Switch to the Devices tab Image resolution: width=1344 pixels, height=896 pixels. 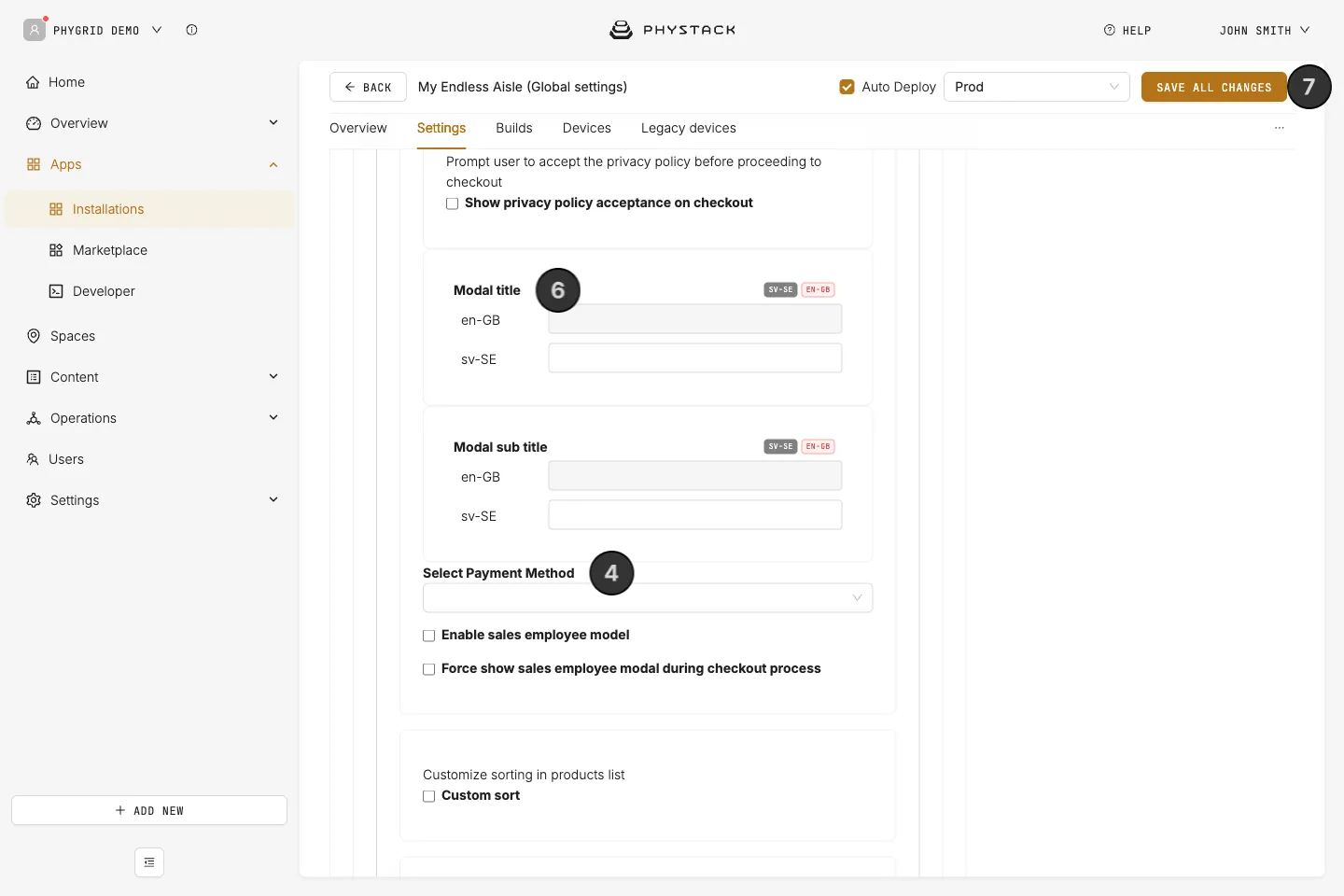[x=587, y=128]
